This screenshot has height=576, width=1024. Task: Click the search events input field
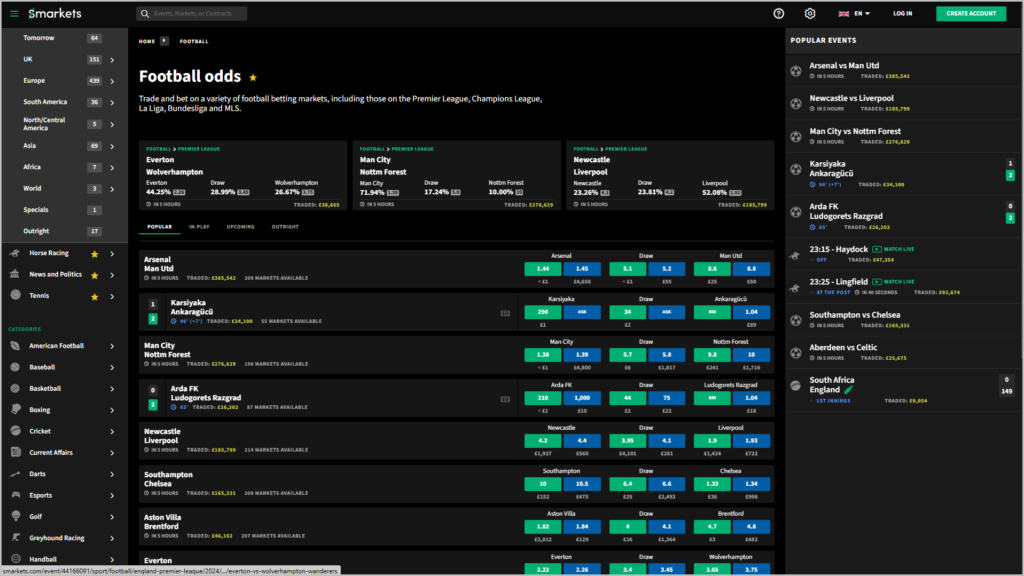click(192, 13)
